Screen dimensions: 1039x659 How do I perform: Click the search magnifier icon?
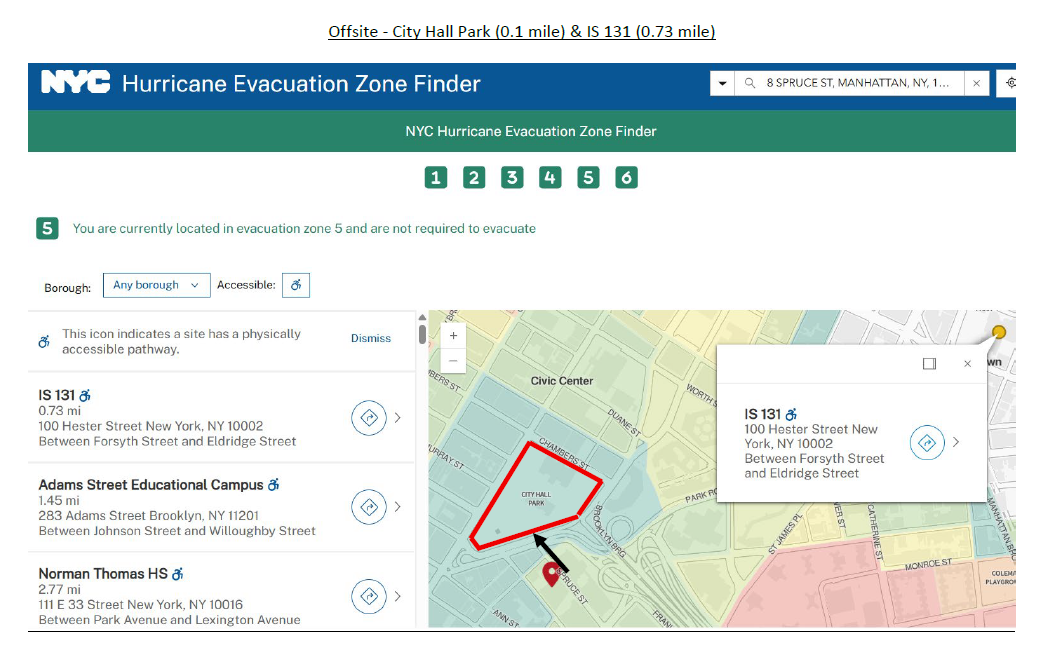749,83
